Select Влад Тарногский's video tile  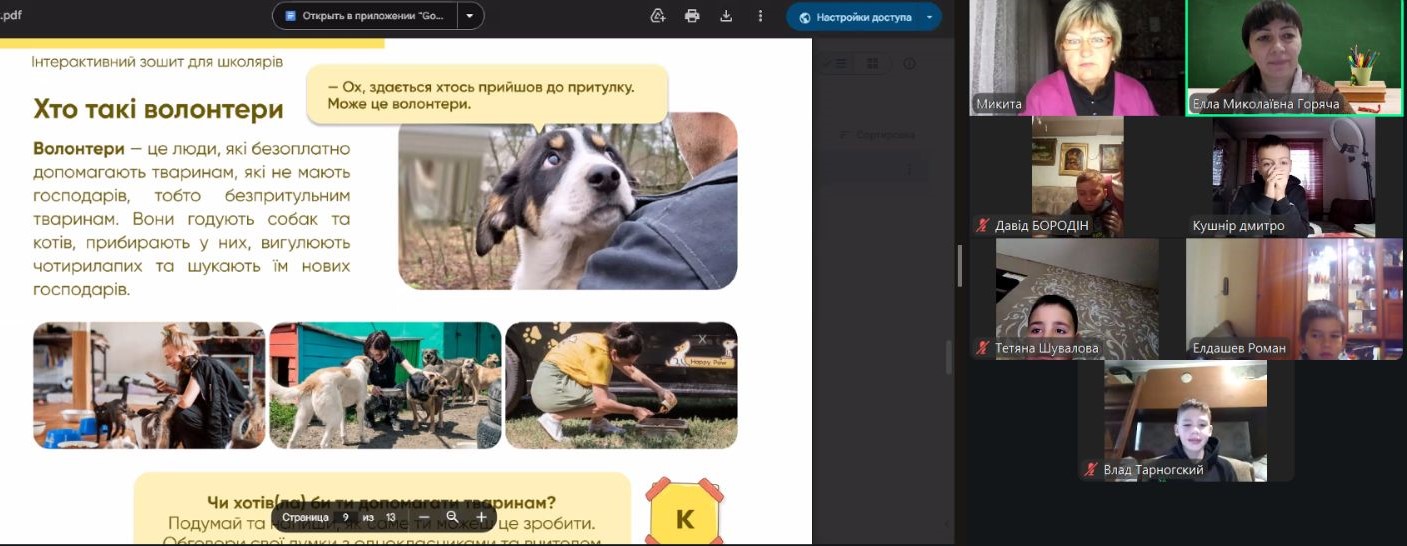coord(1185,420)
